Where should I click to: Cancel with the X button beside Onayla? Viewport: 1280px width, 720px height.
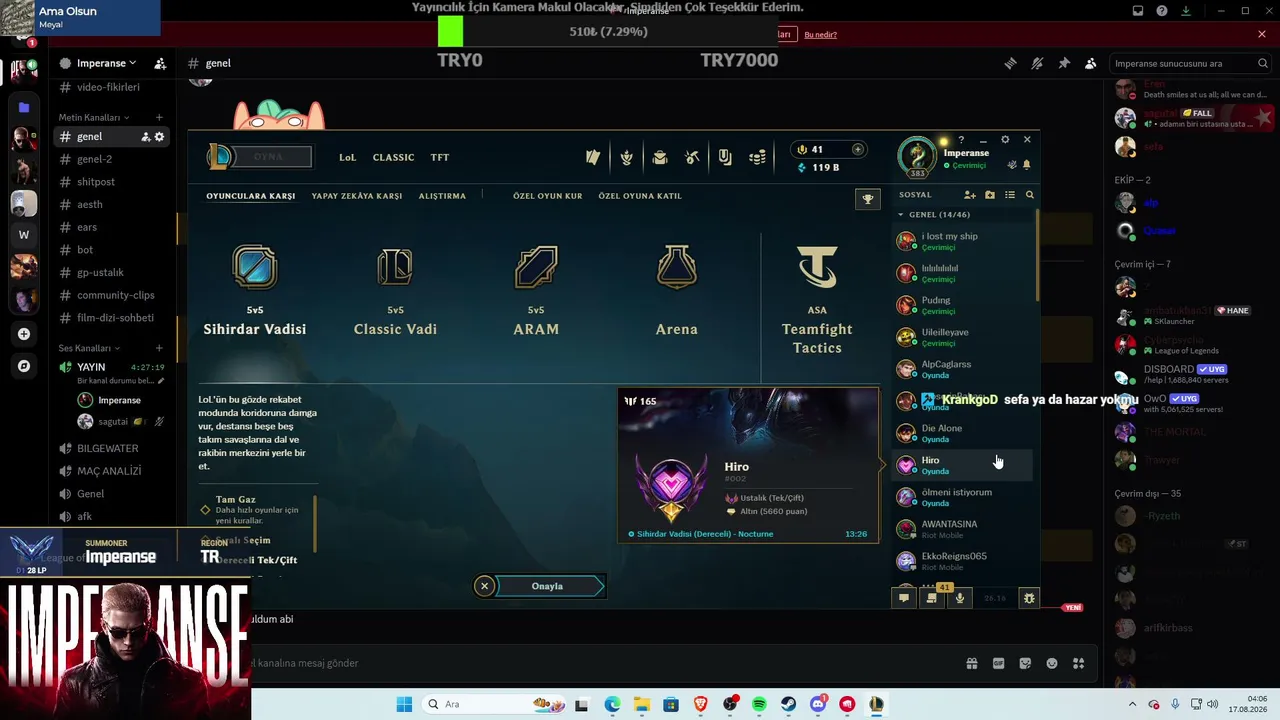click(x=484, y=586)
